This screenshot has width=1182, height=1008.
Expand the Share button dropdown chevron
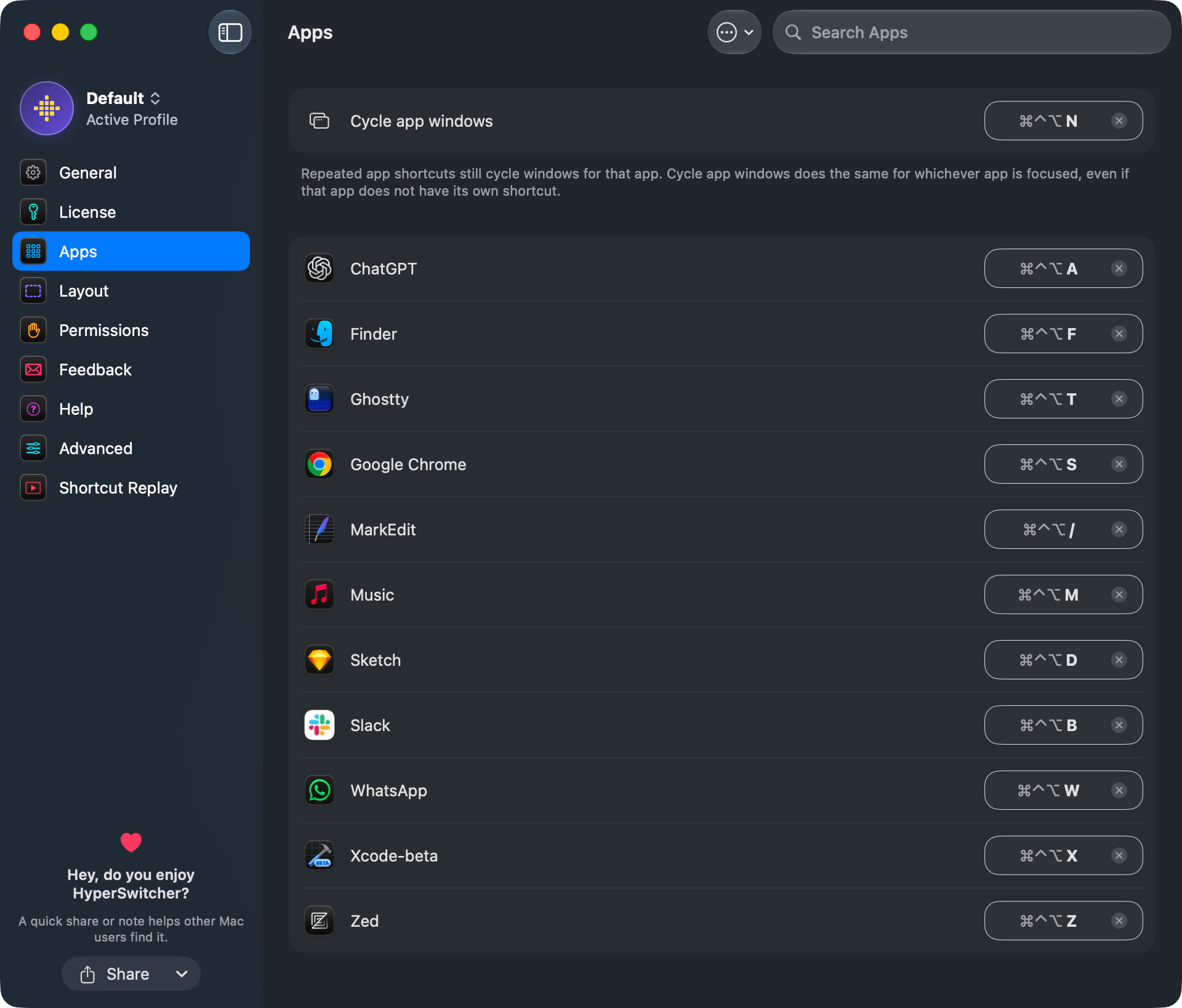(x=182, y=974)
